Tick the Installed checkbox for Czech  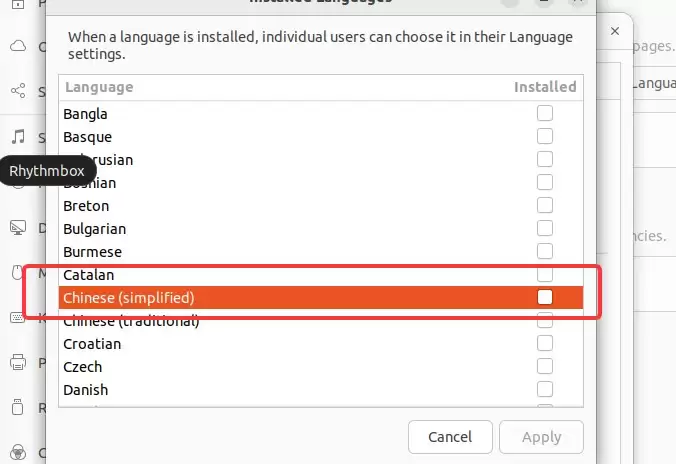pos(545,366)
